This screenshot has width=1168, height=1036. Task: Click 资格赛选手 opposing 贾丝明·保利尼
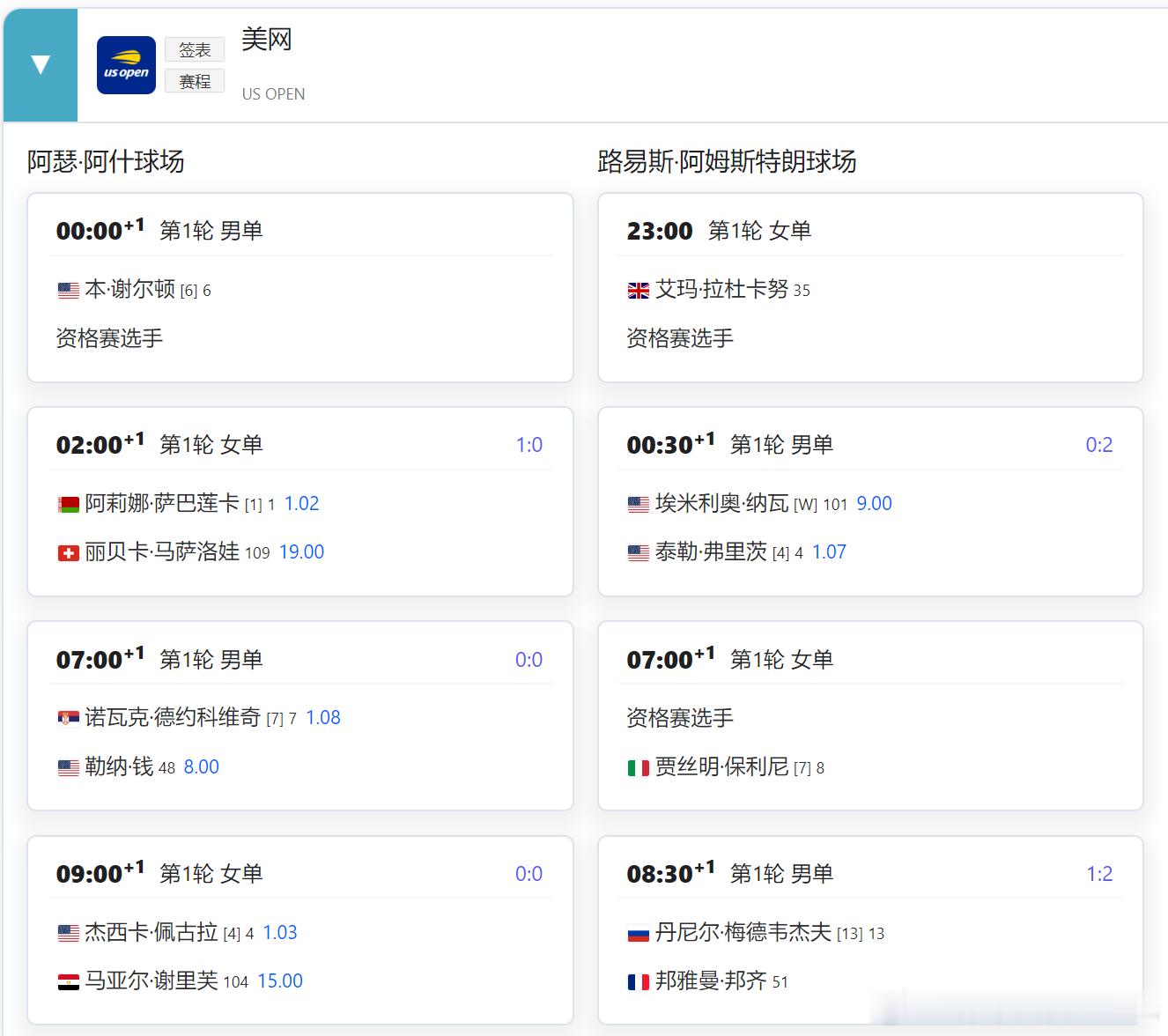coord(680,718)
